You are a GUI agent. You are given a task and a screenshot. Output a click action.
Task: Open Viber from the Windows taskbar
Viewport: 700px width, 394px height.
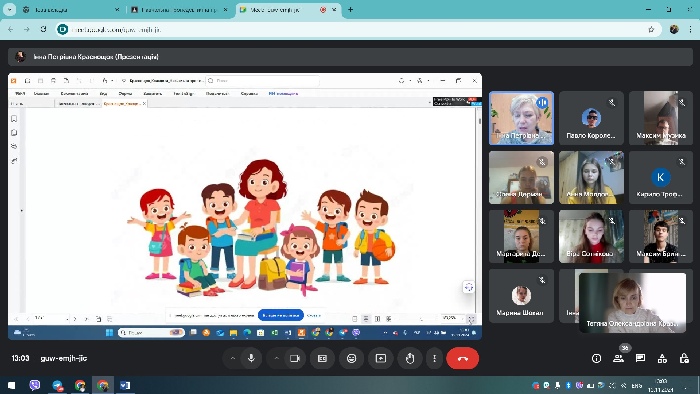pyautogui.click(x=34, y=385)
